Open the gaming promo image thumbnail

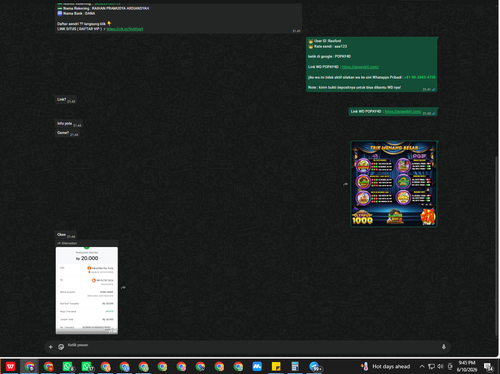[394, 184]
